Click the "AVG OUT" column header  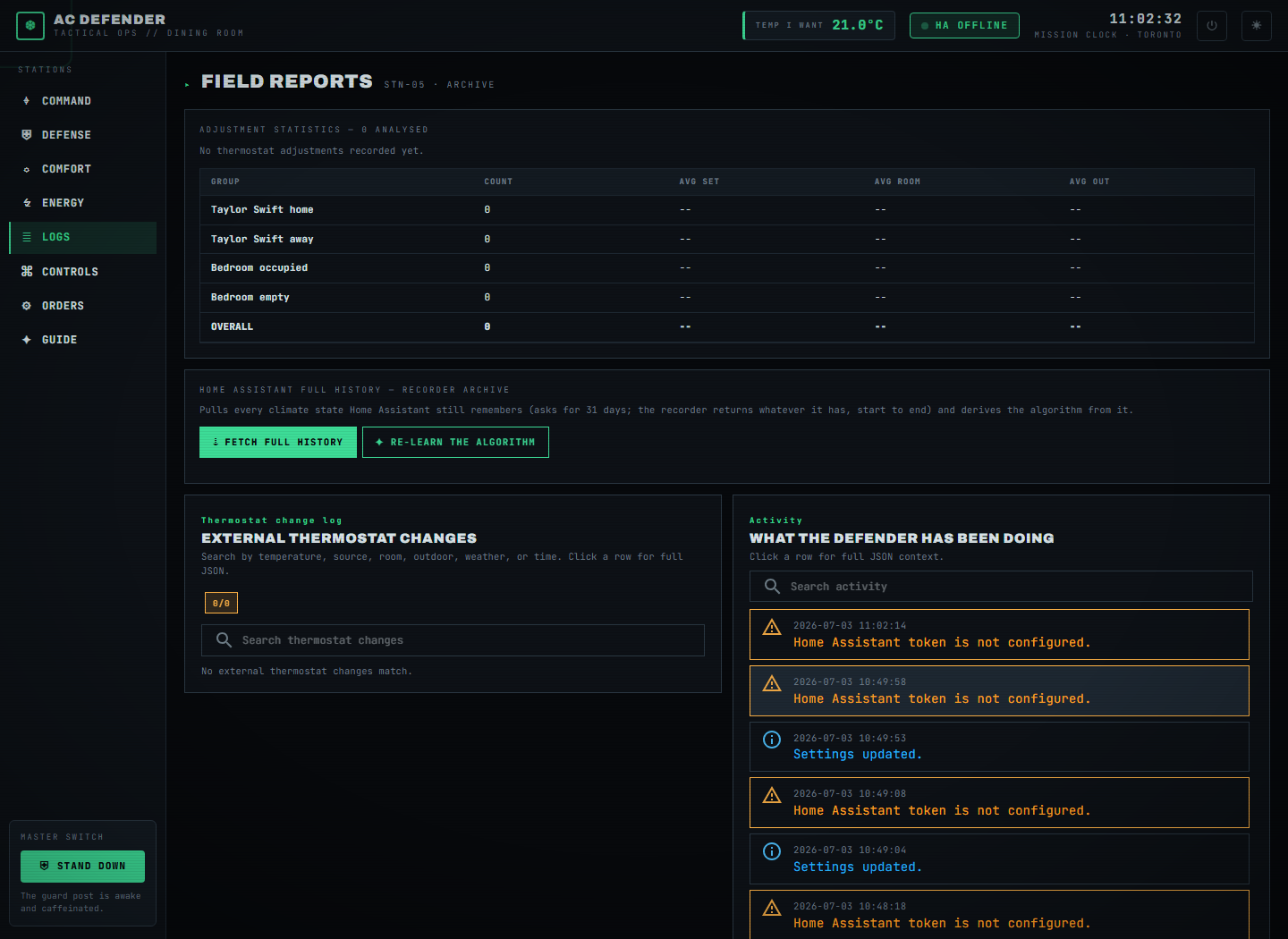pyautogui.click(x=1089, y=182)
